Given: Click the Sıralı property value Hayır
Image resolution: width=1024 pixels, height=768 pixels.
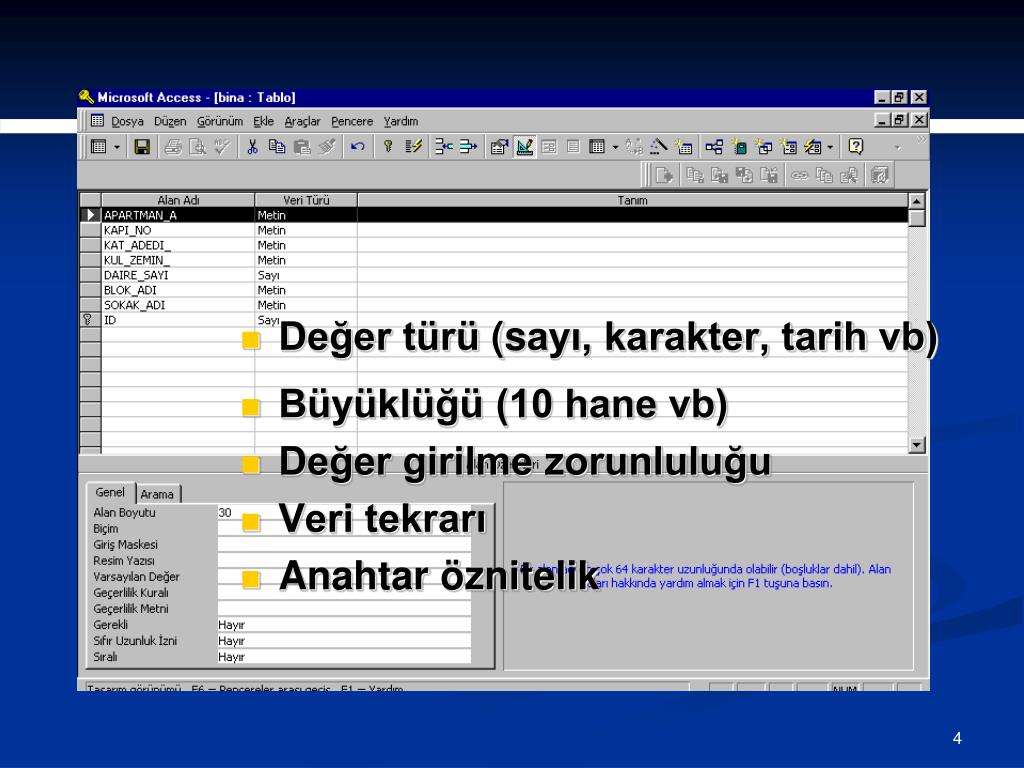Looking at the screenshot, I should point(344,657).
